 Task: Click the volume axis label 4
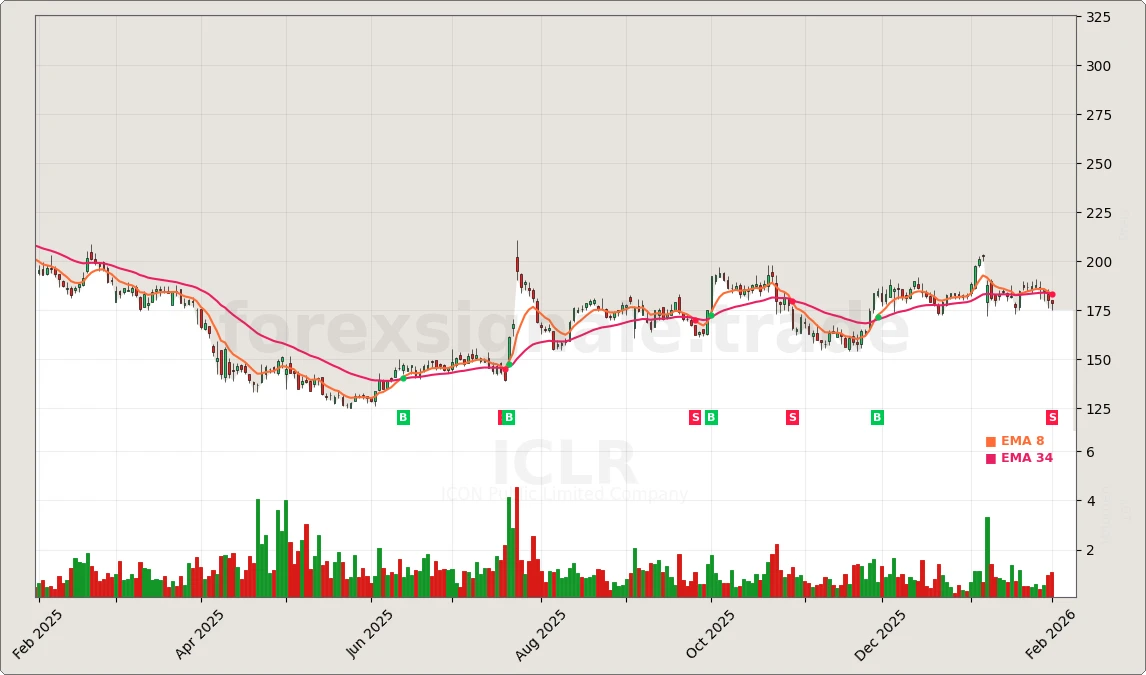click(1091, 501)
